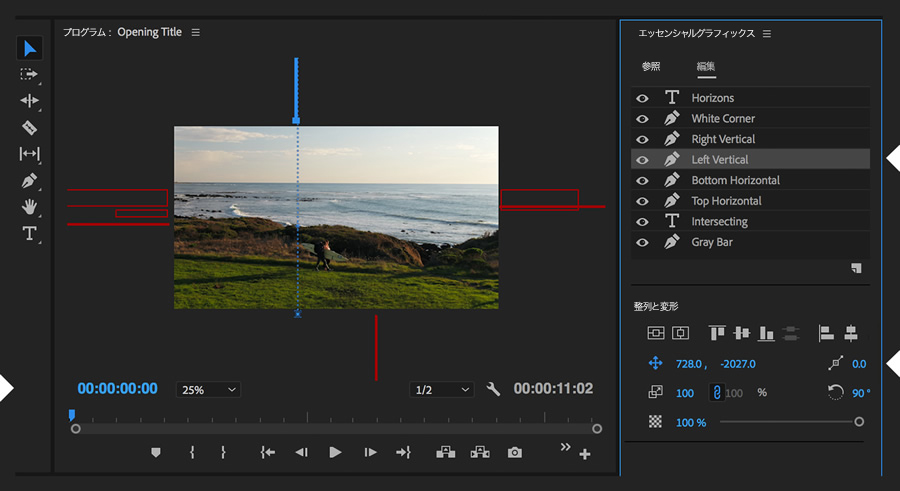Add a marker in the program monitor
Image resolution: width=900 pixels, height=491 pixels.
point(155,452)
